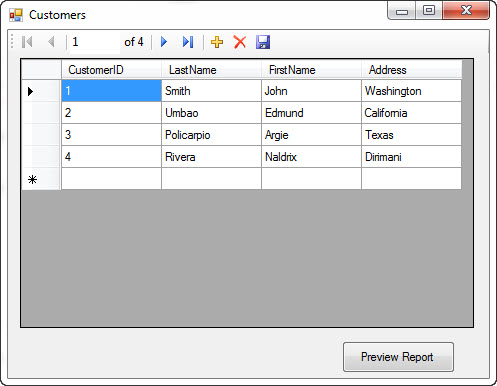Screen dimensions: 497x386
Task: Click the Dinimani address cell
Action: pos(412,157)
